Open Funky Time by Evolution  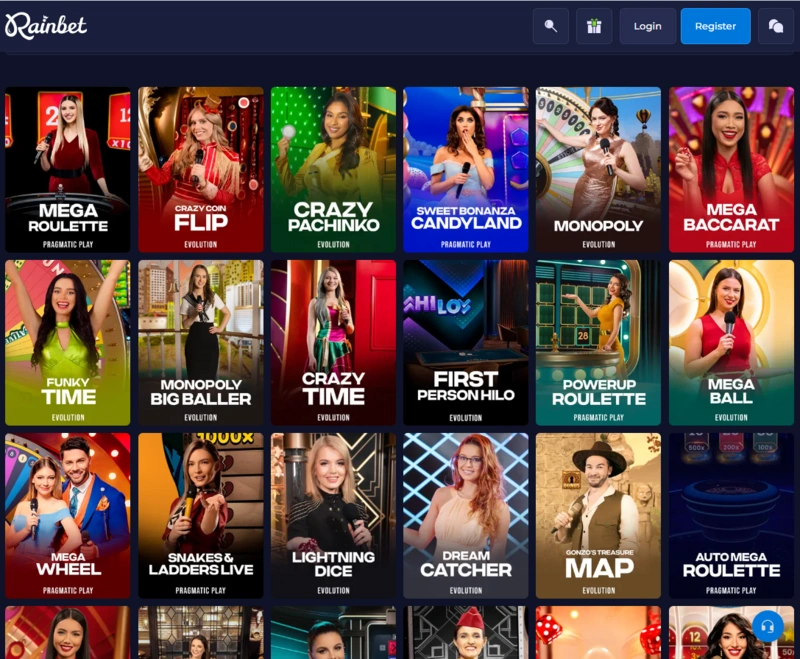click(x=68, y=341)
